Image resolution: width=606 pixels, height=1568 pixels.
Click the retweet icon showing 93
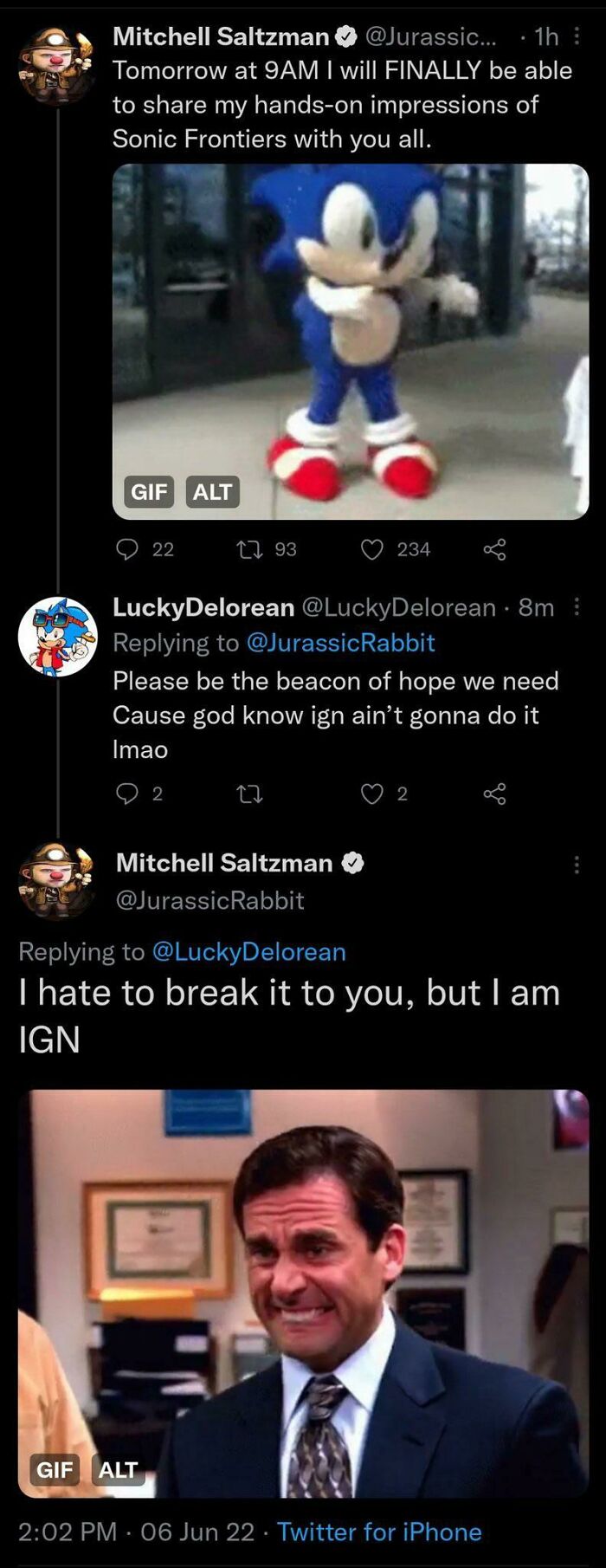point(249,548)
